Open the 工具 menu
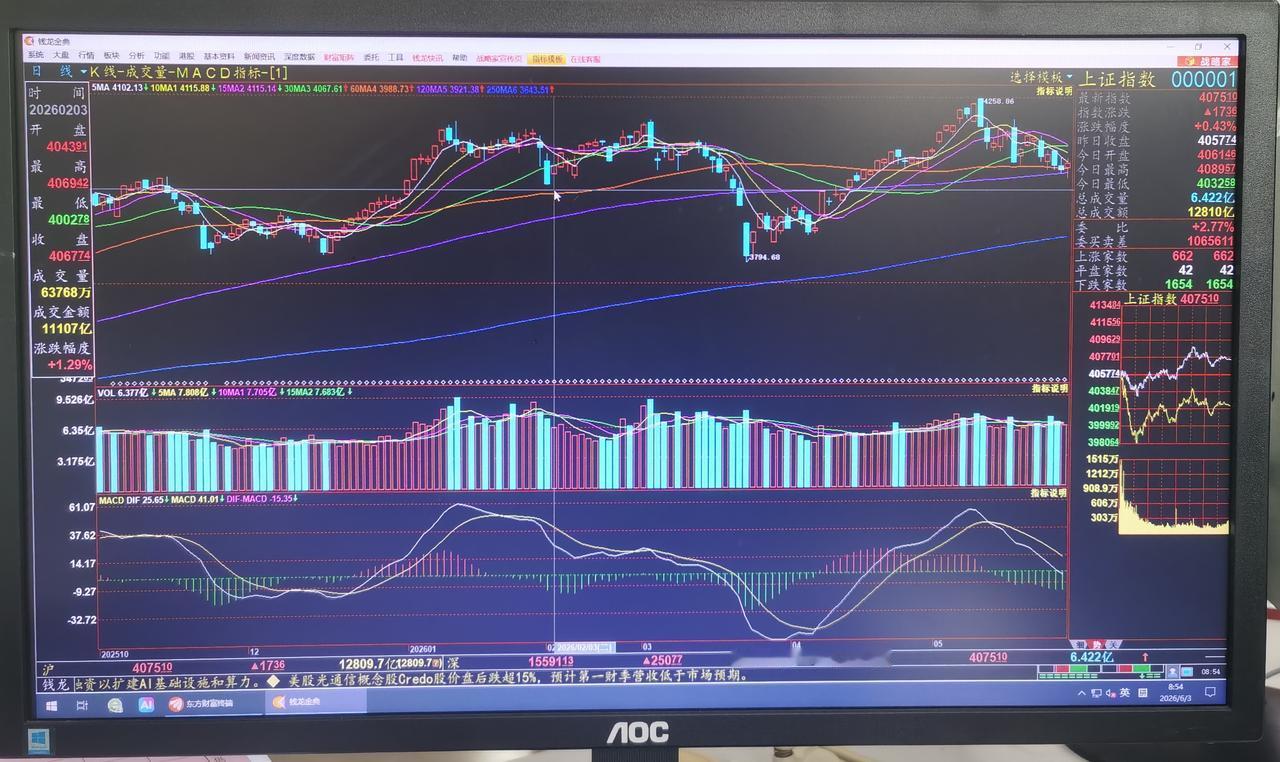 tap(396, 57)
